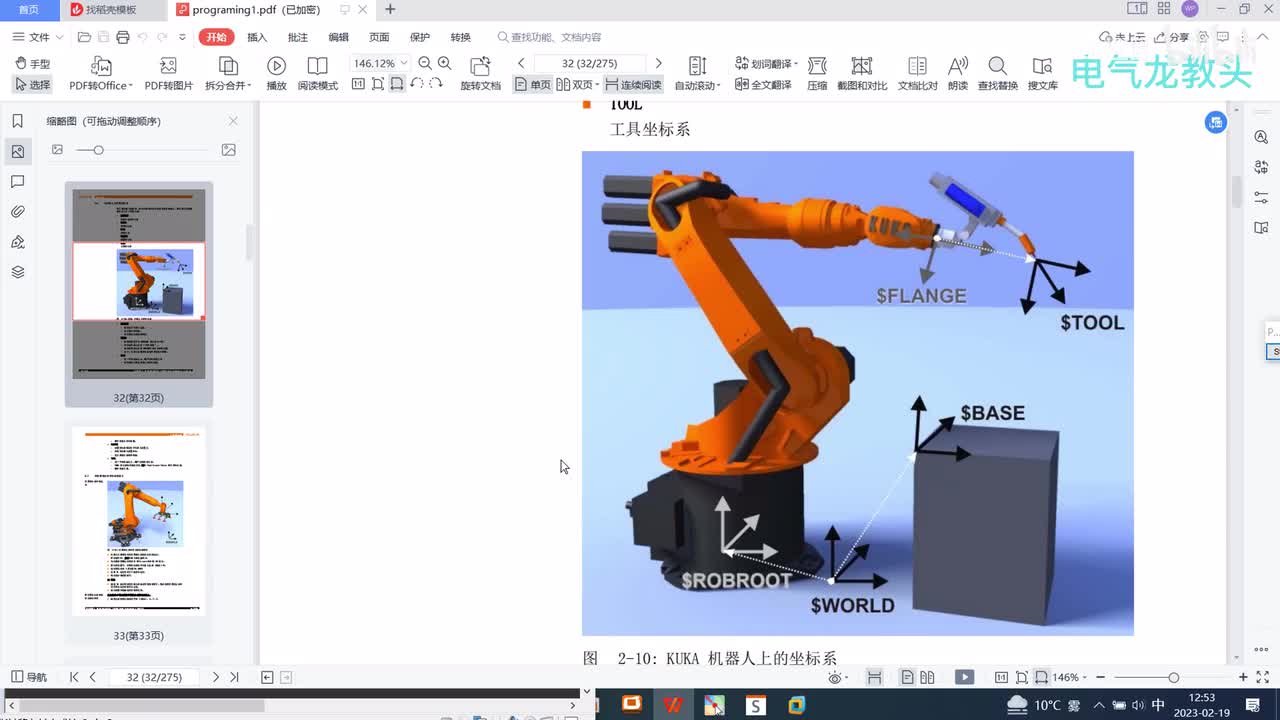Click the print icon in quick toolbar

coord(122,37)
